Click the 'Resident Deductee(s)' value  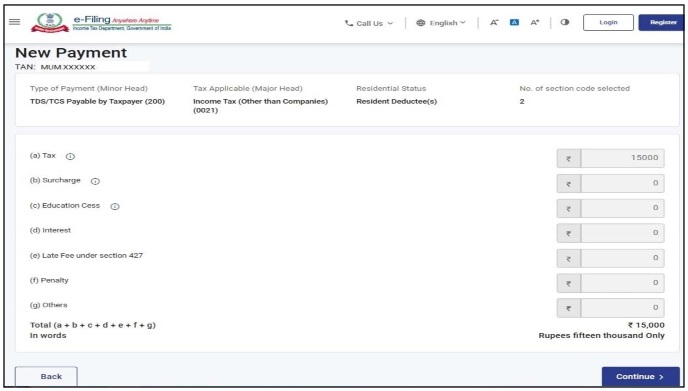click(x=396, y=101)
